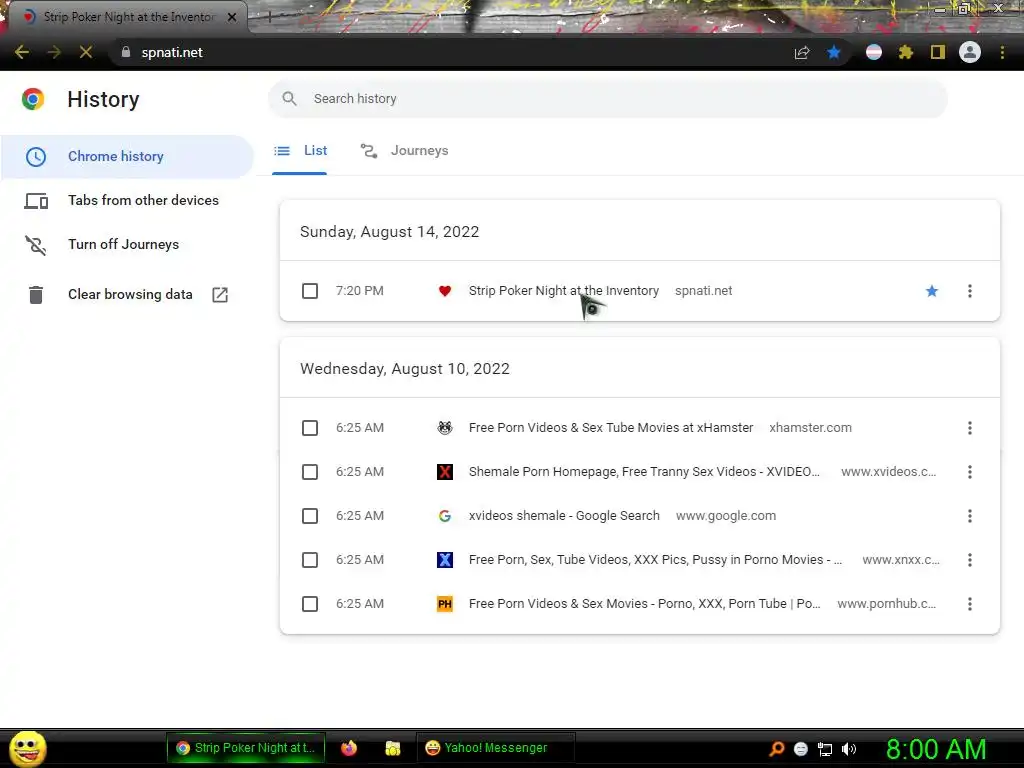Screen dimensions: 1024x768
Task: Stop page loading with the X button
Action: point(86,52)
